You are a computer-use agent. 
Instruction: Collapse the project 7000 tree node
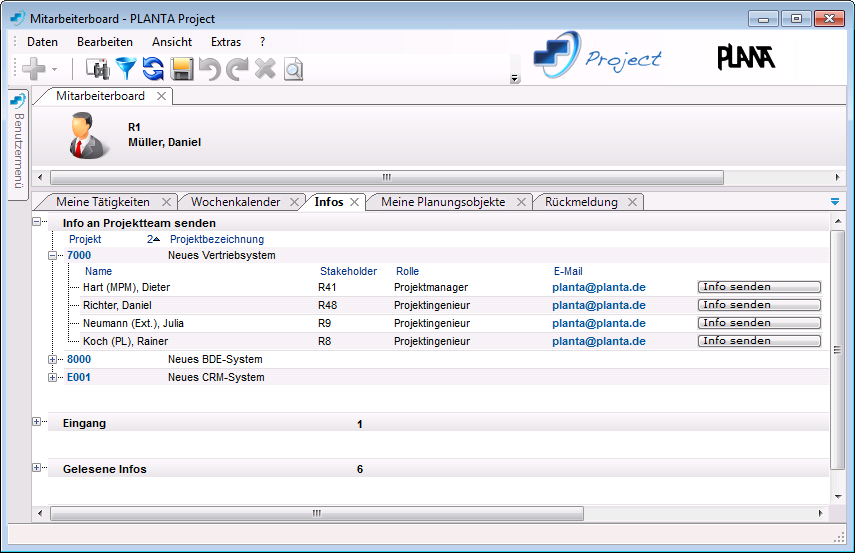pyautogui.click(x=53, y=256)
